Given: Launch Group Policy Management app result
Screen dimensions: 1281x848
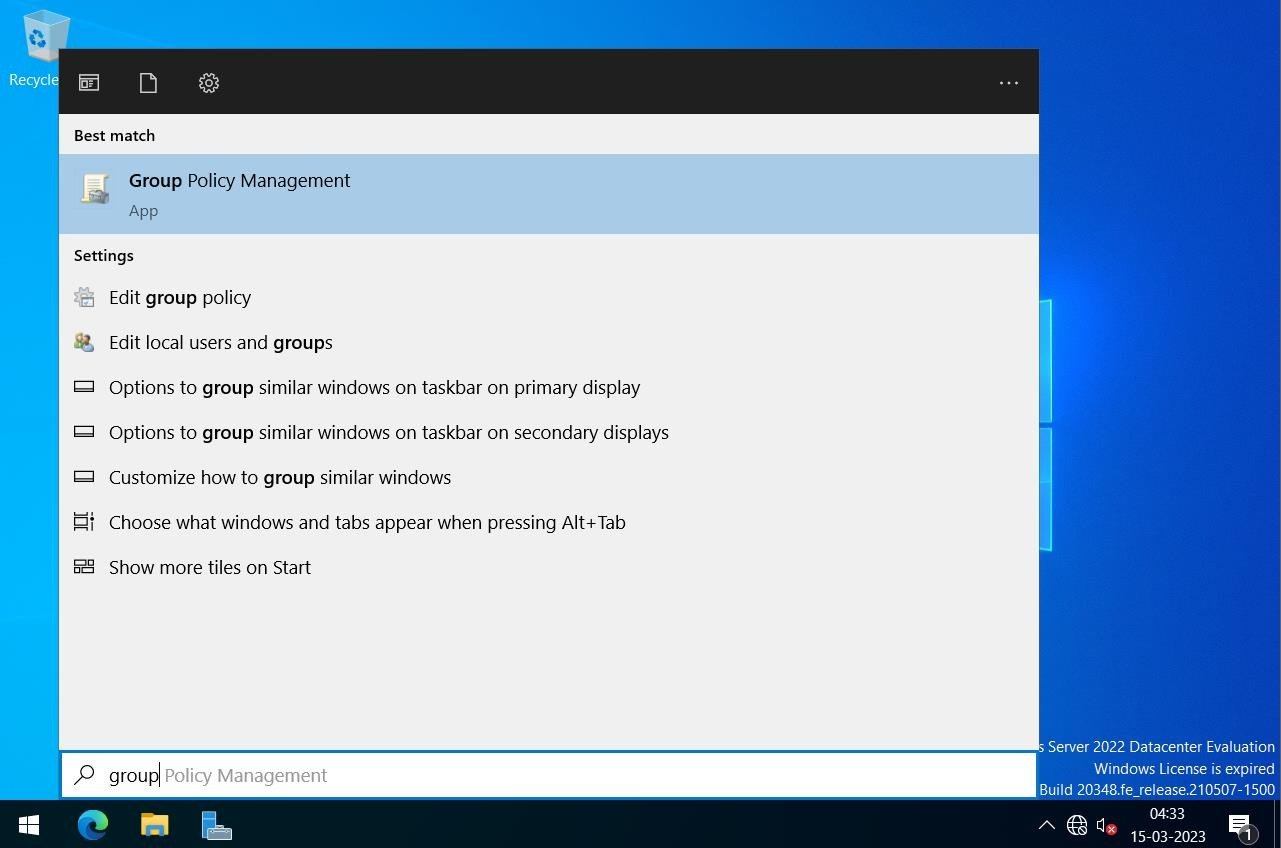Looking at the screenshot, I should pos(549,194).
